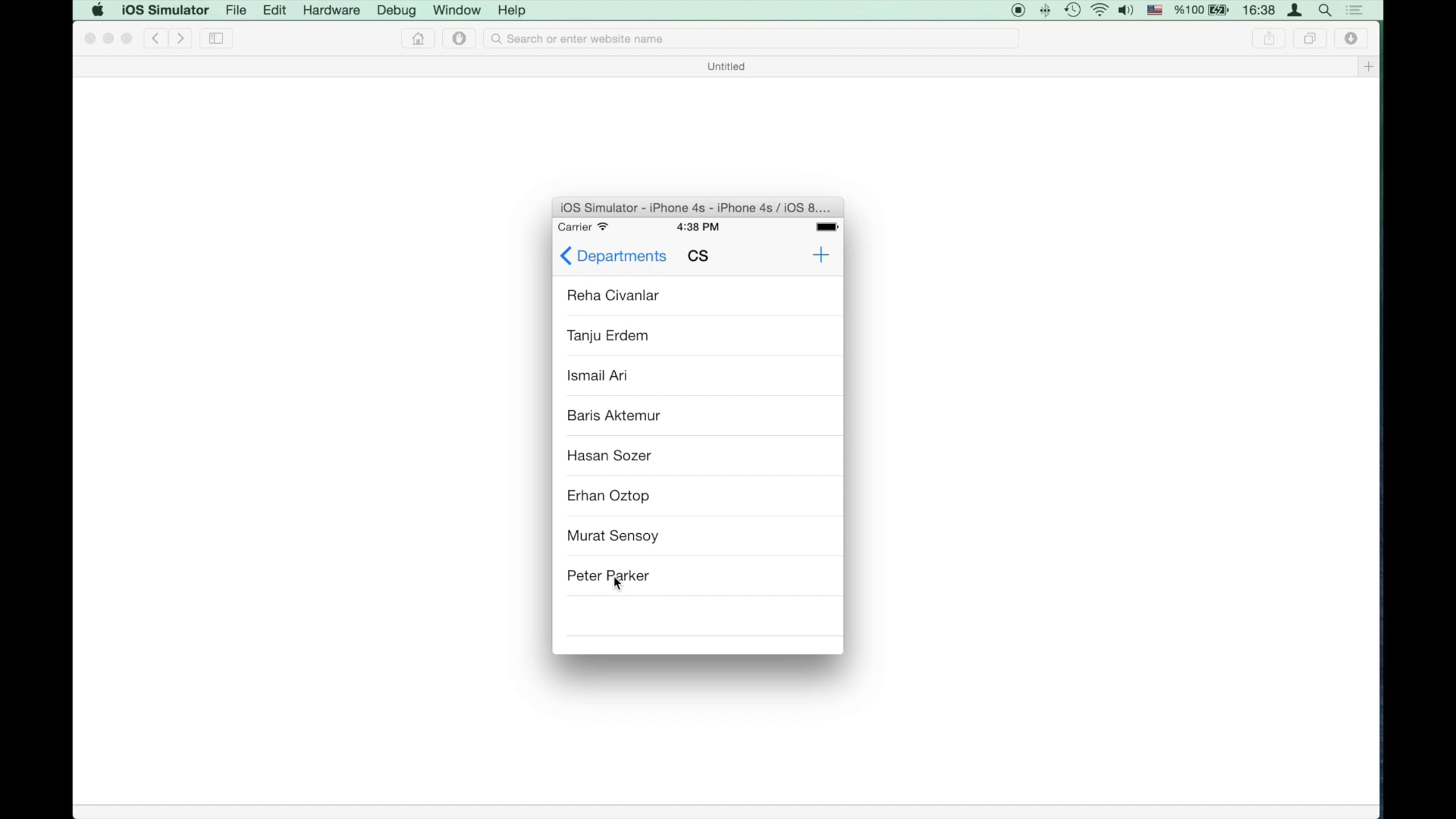
Task: Open the Apple menu
Action: [x=97, y=10]
